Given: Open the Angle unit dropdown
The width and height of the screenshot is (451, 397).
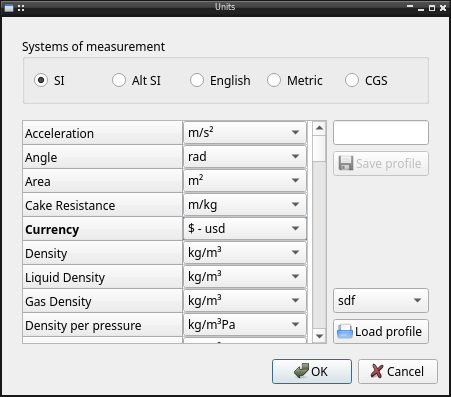Looking at the screenshot, I should point(245,157).
